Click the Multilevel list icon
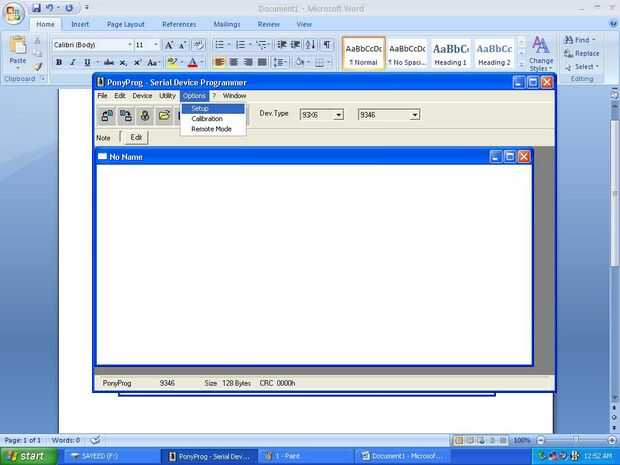Image resolution: width=620 pixels, height=465 pixels. tap(261, 45)
